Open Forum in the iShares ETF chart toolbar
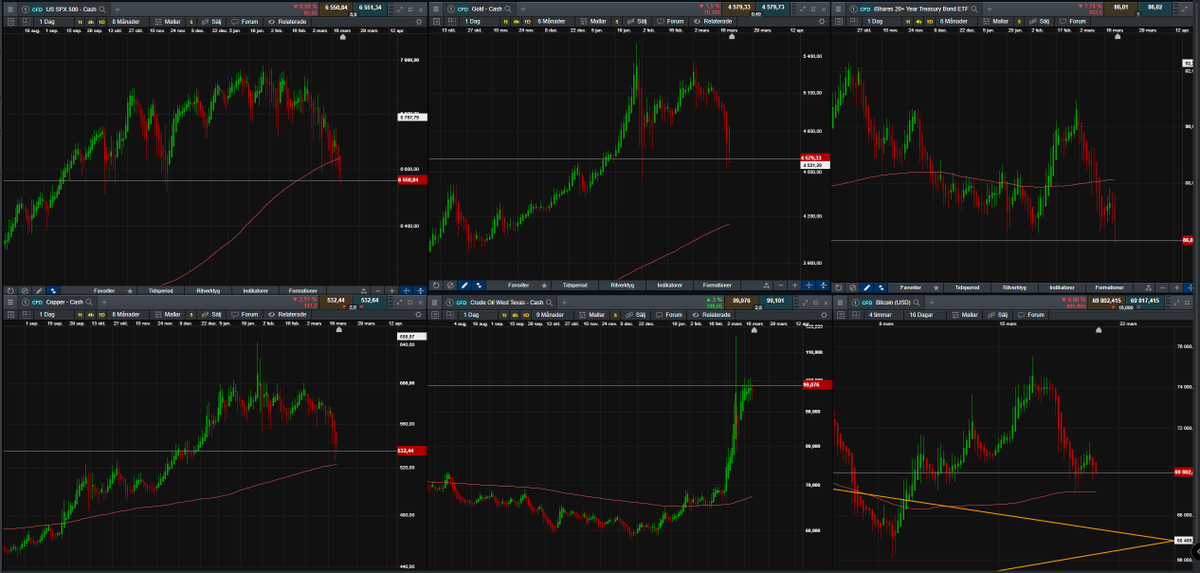Screen dimensions: 1200x573 coord(1074,21)
